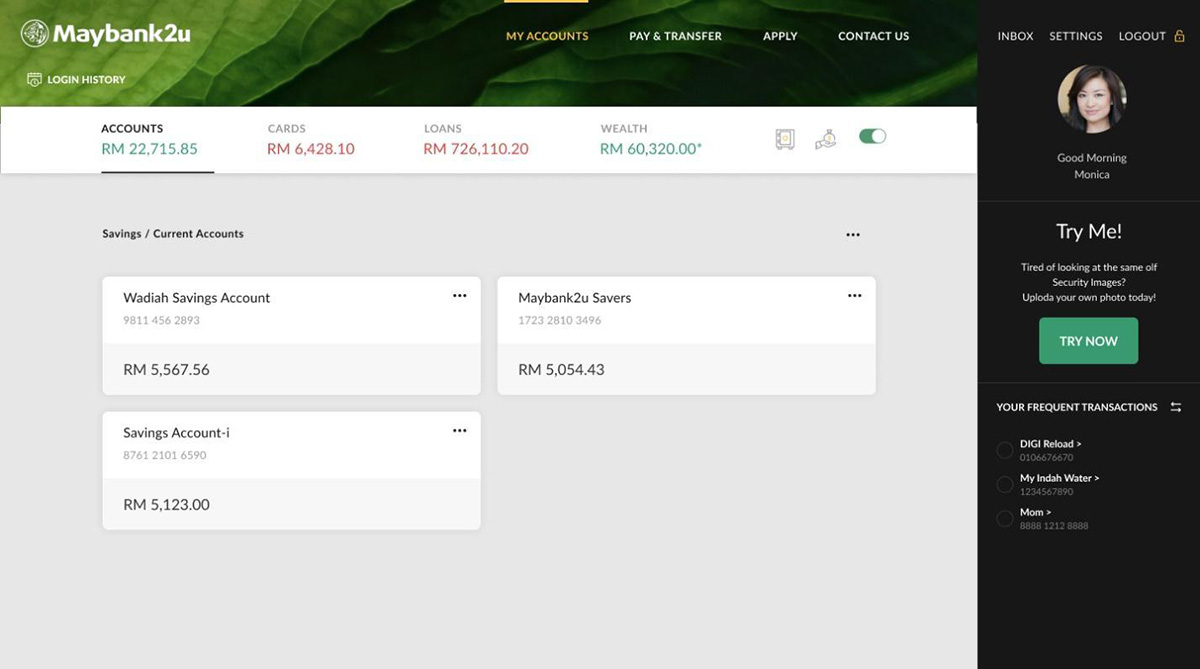Click the Good Morning Monica greeting
This screenshot has width=1200, height=669.
coord(1092,166)
